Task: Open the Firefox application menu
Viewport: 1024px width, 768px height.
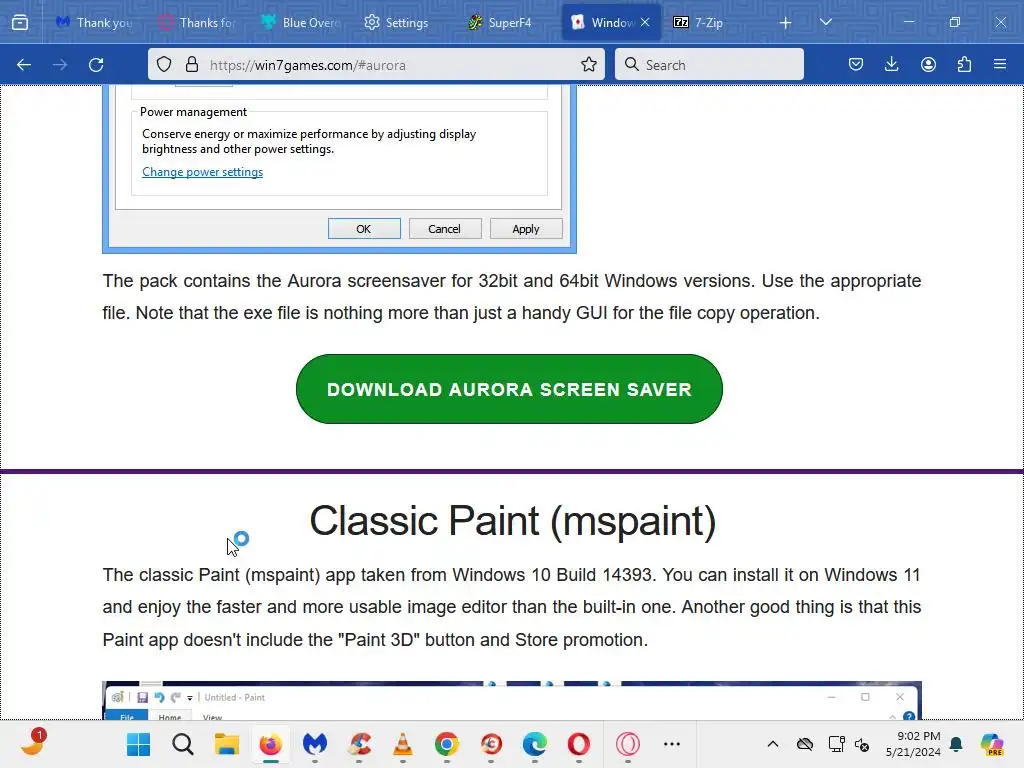Action: click(1000, 65)
